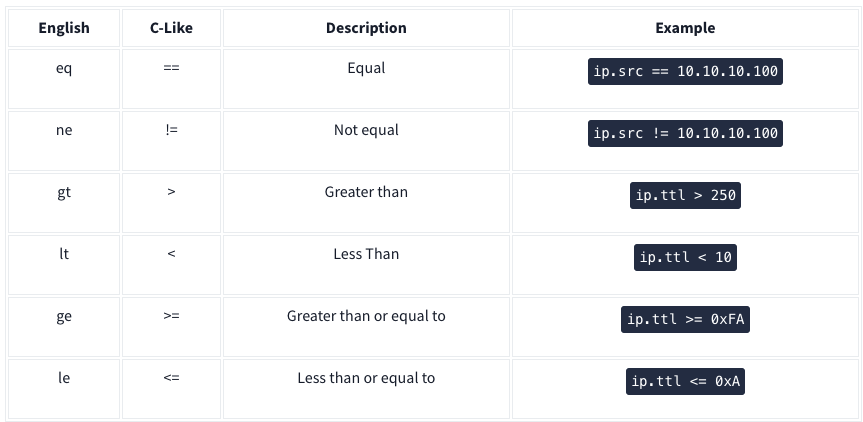Select the 'ip.ttl > 250' code snippet
Screen dimensions: 863x422
point(685,195)
